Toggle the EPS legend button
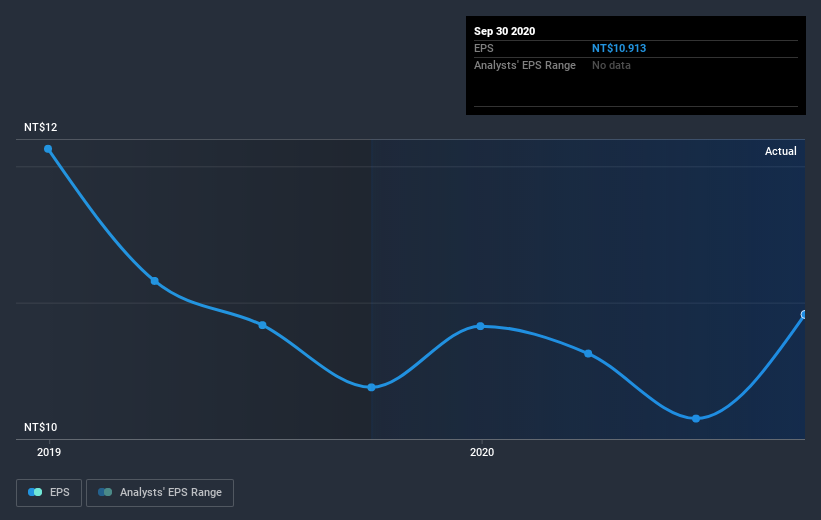Image resolution: width=821 pixels, height=520 pixels. [49, 493]
